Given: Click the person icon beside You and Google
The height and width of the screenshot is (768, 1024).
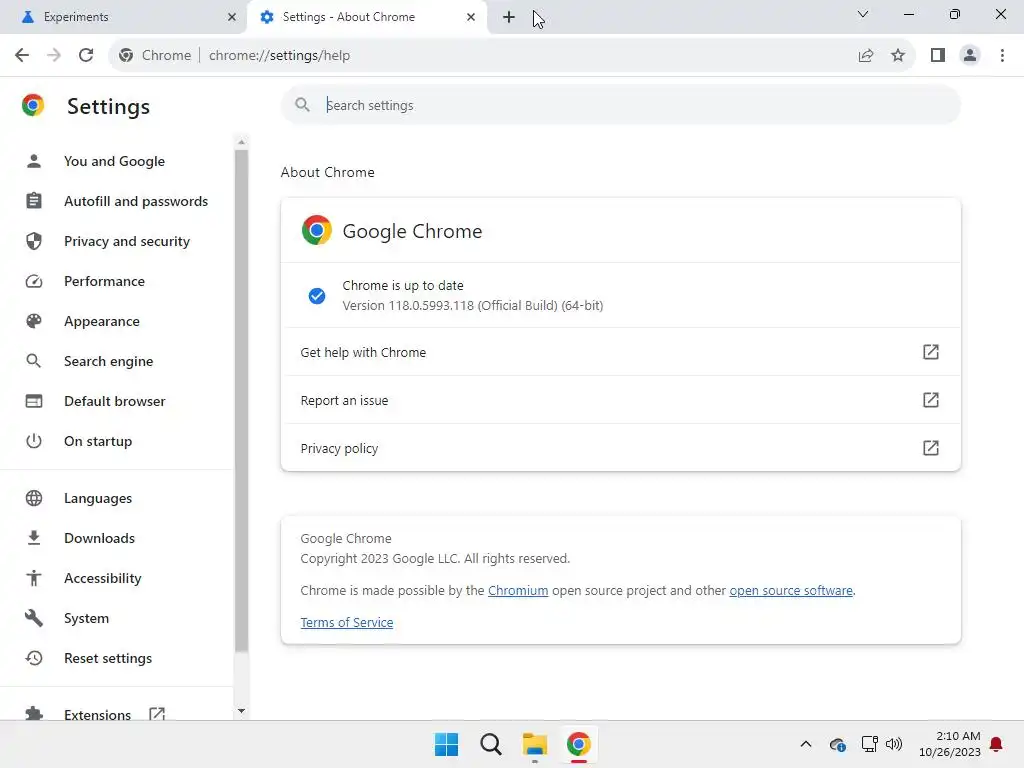Looking at the screenshot, I should [x=34, y=161].
